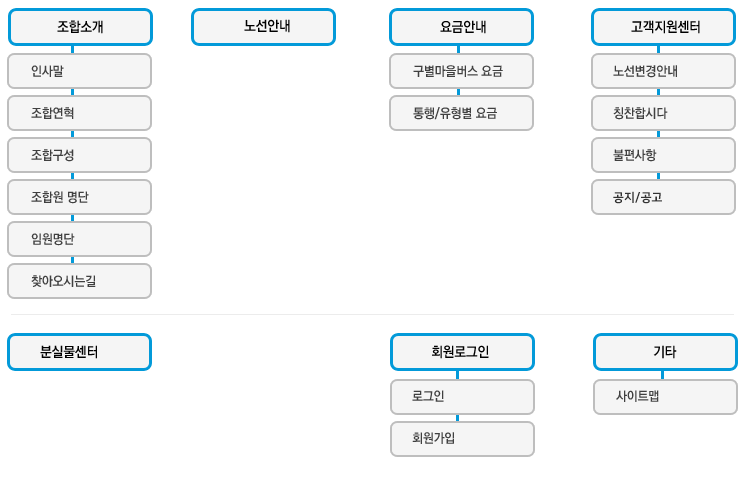
Task: Go to the 공지/공고 page
Action: click(663, 197)
